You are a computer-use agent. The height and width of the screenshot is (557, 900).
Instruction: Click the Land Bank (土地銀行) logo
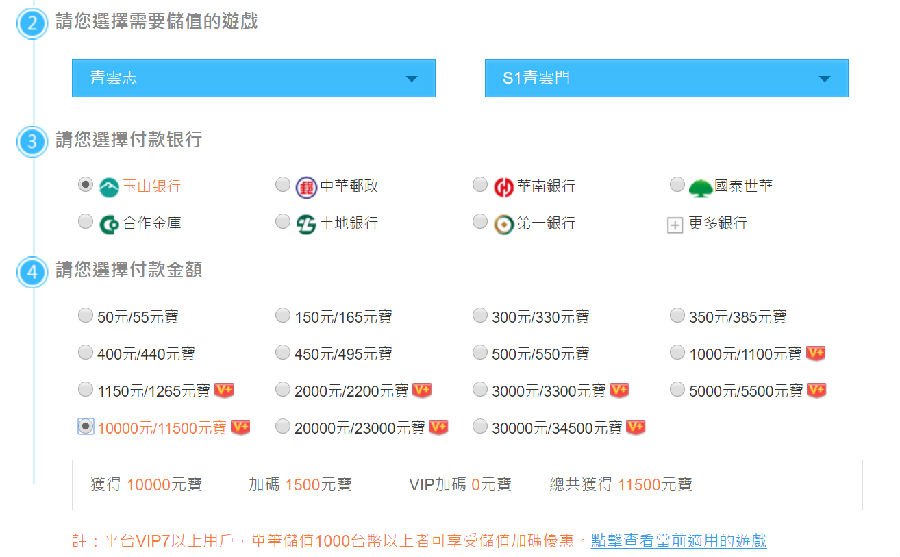[306, 223]
